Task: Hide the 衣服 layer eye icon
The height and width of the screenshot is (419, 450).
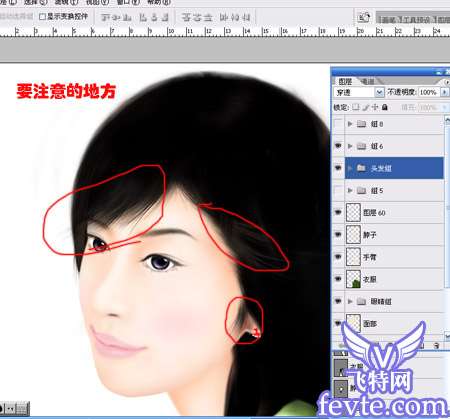Action: pyautogui.click(x=338, y=279)
